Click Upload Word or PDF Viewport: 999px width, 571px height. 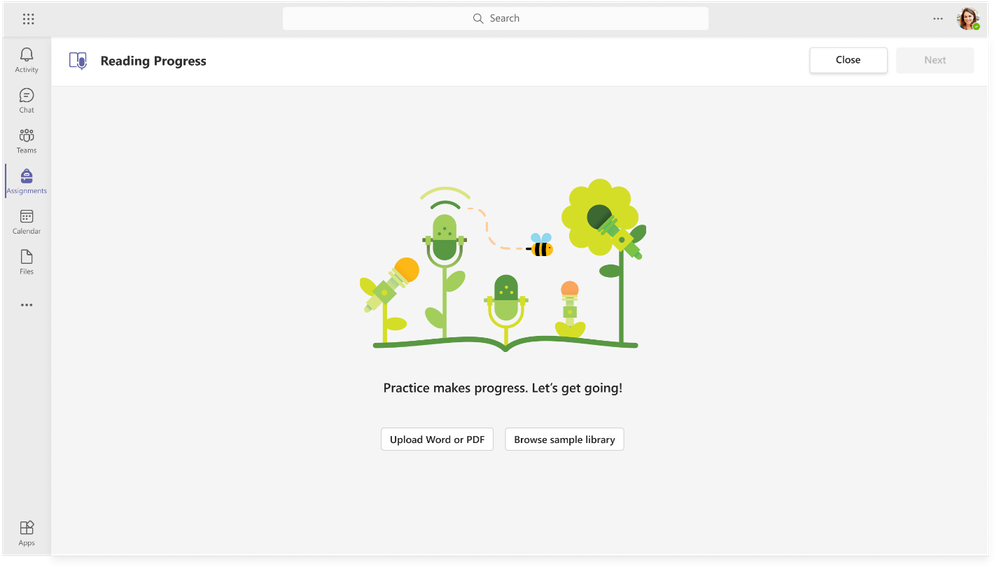coord(437,439)
